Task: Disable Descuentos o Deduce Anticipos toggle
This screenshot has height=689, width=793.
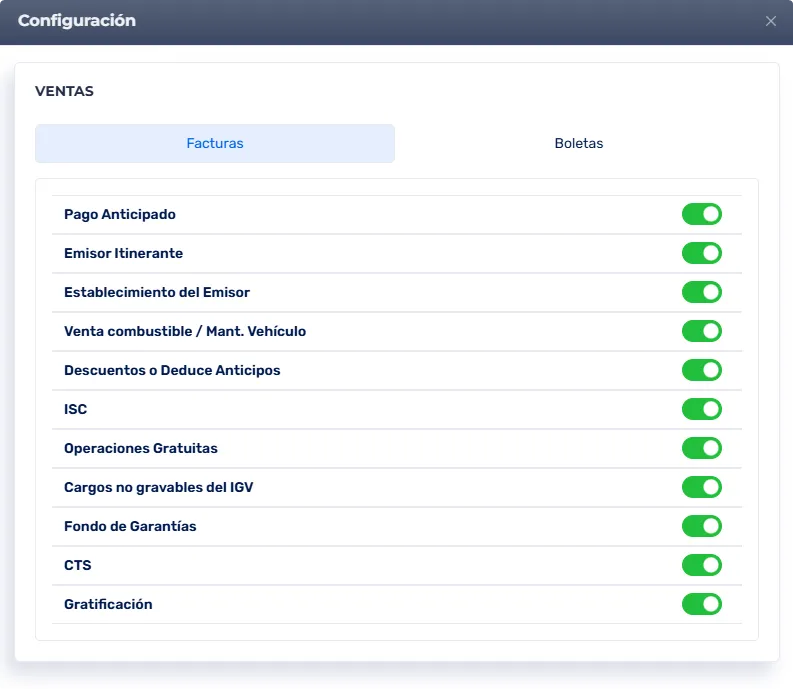Action: point(701,370)
